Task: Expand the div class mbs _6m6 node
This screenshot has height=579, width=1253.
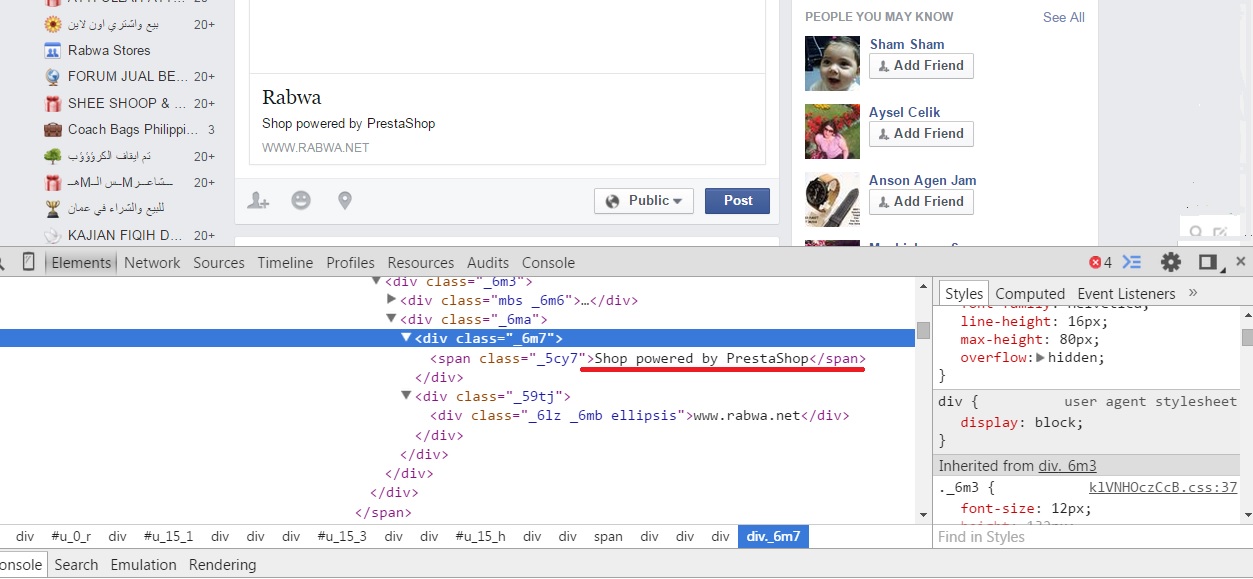Action: coord(392,300)
